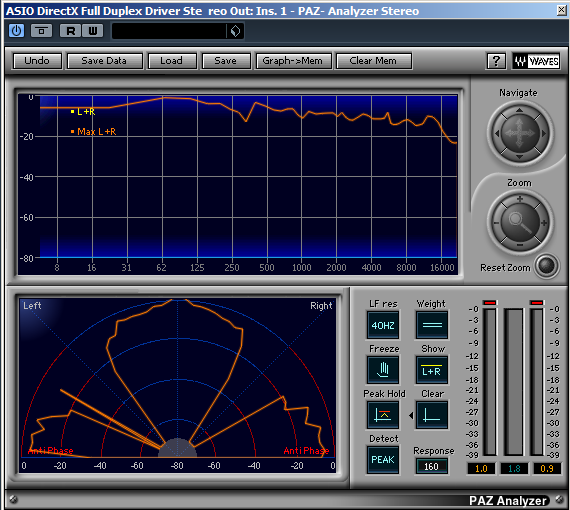Navigate down with the bottom arrow
This screenshot has height=510, width=570.
tap(519, 157)
